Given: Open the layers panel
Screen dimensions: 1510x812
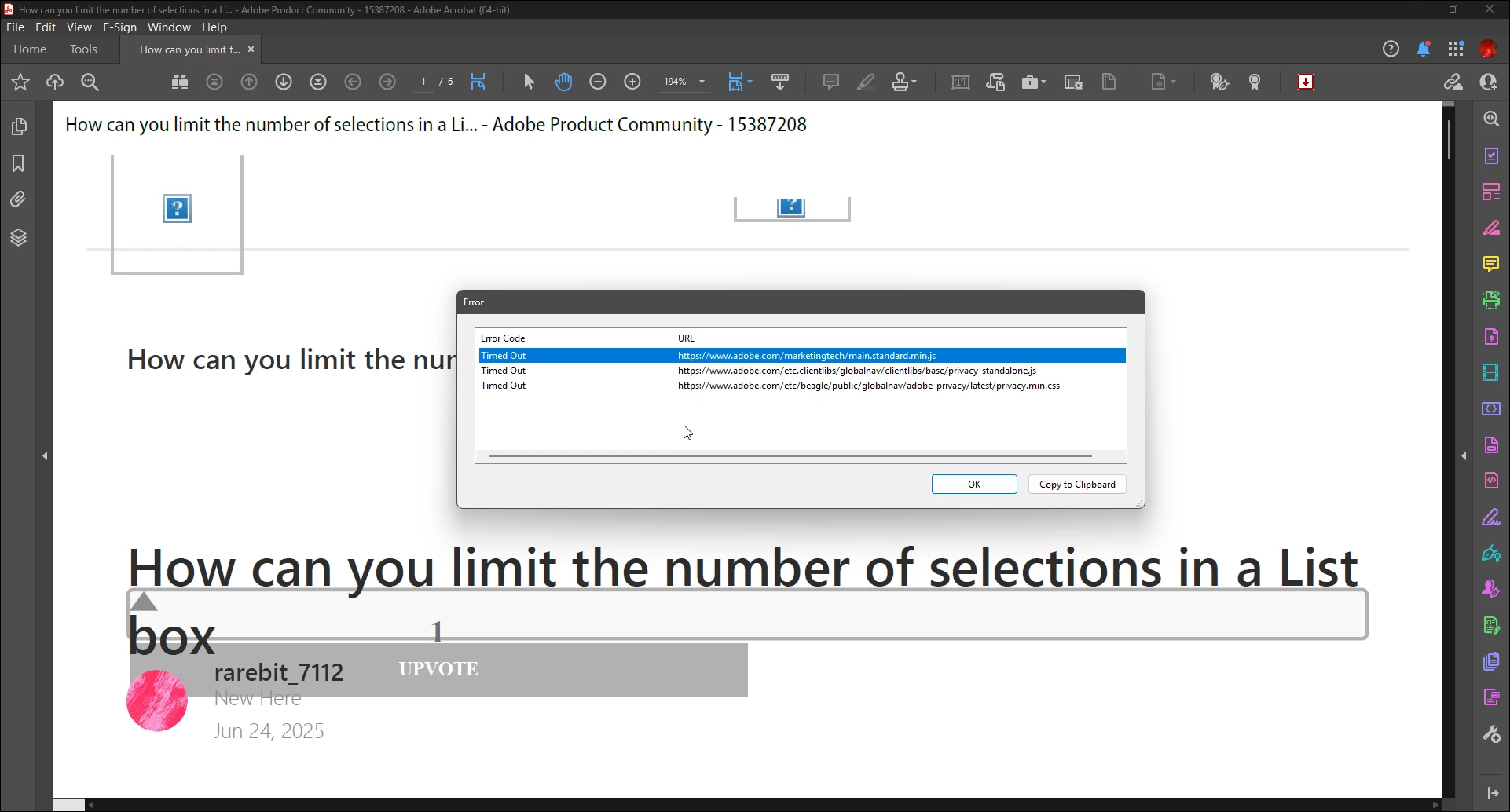Looking at the screenshot, I should (x=19, y=237).
